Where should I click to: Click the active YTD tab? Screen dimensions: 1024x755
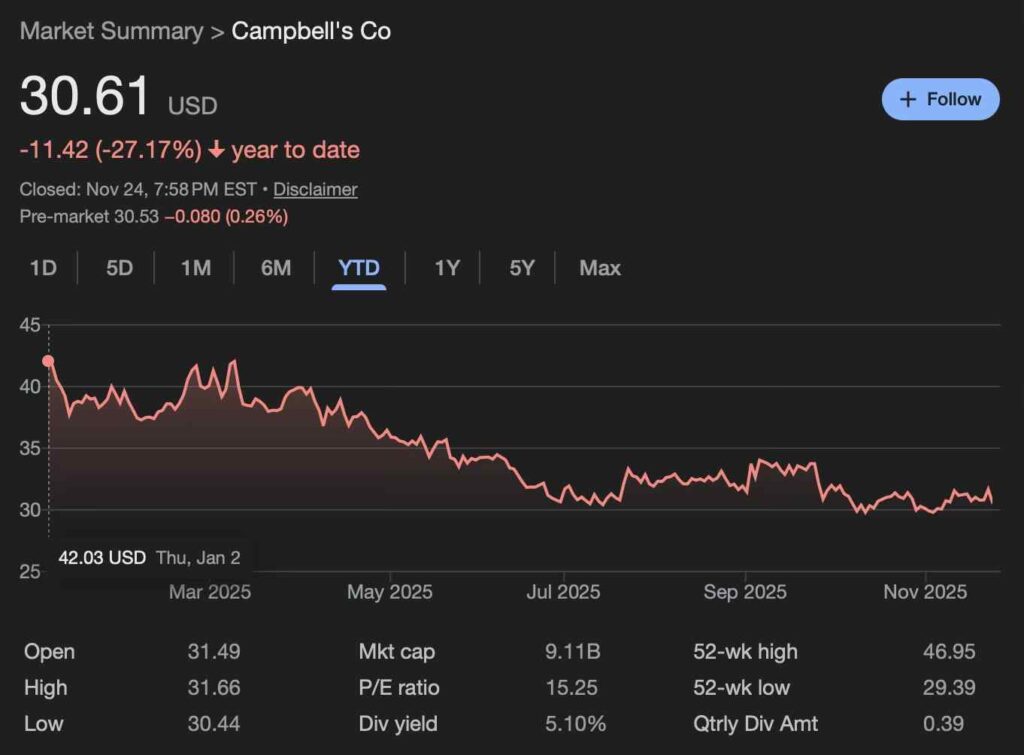[359, 268]
